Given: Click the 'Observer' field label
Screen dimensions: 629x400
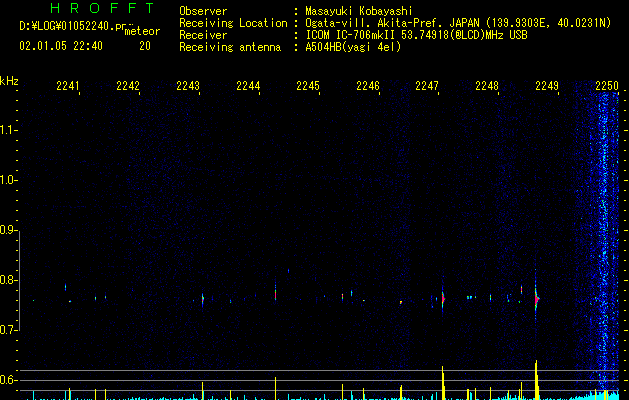Looking at the screenshot, I should (x=203, y=11).
